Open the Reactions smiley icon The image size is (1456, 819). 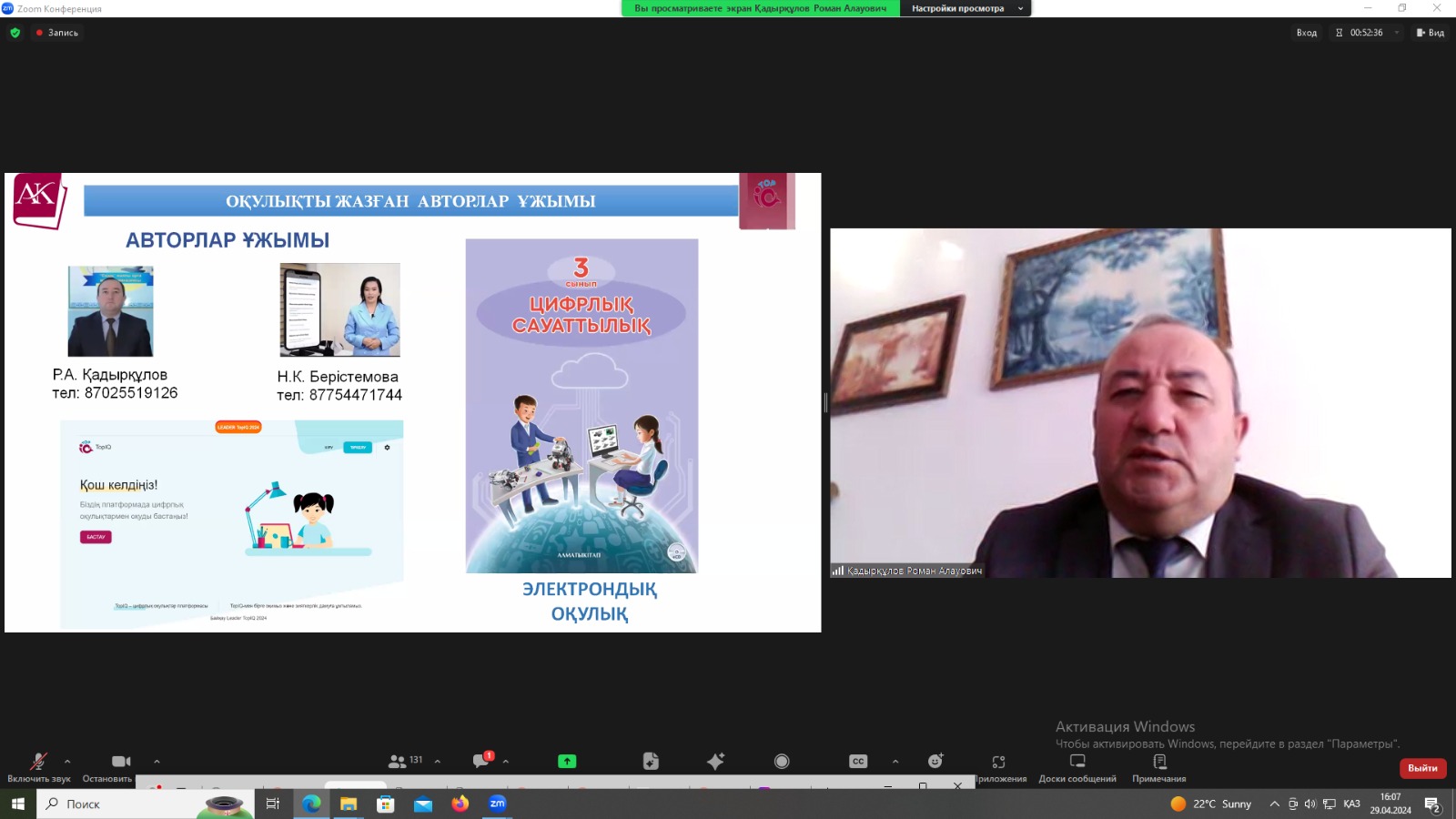click(935, 761)
